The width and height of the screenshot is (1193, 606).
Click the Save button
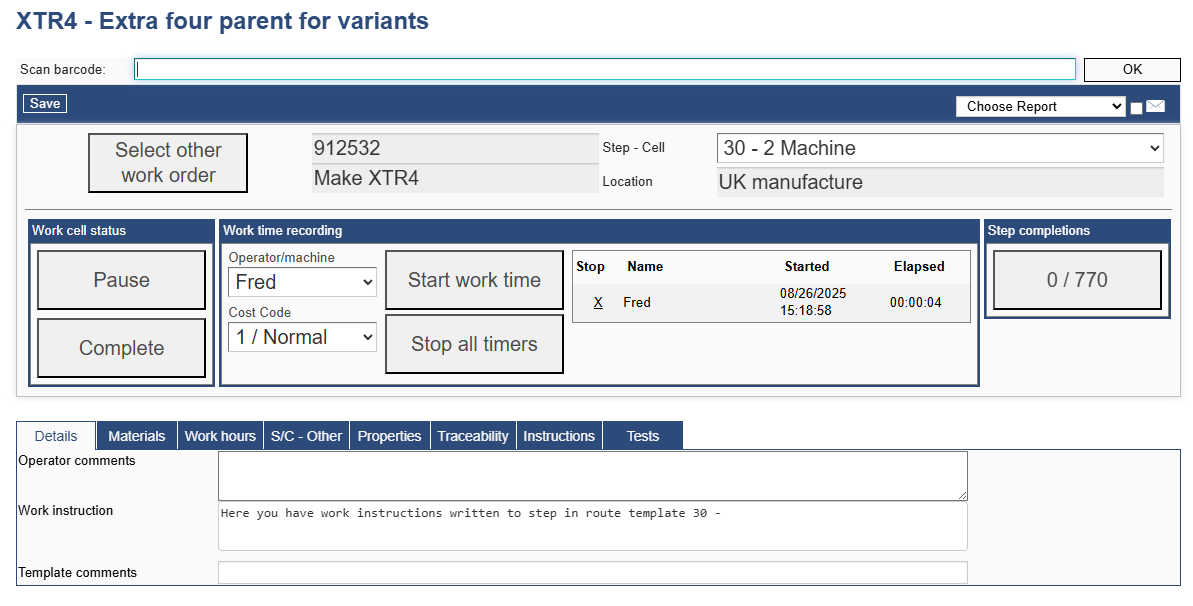click(45, 104)
